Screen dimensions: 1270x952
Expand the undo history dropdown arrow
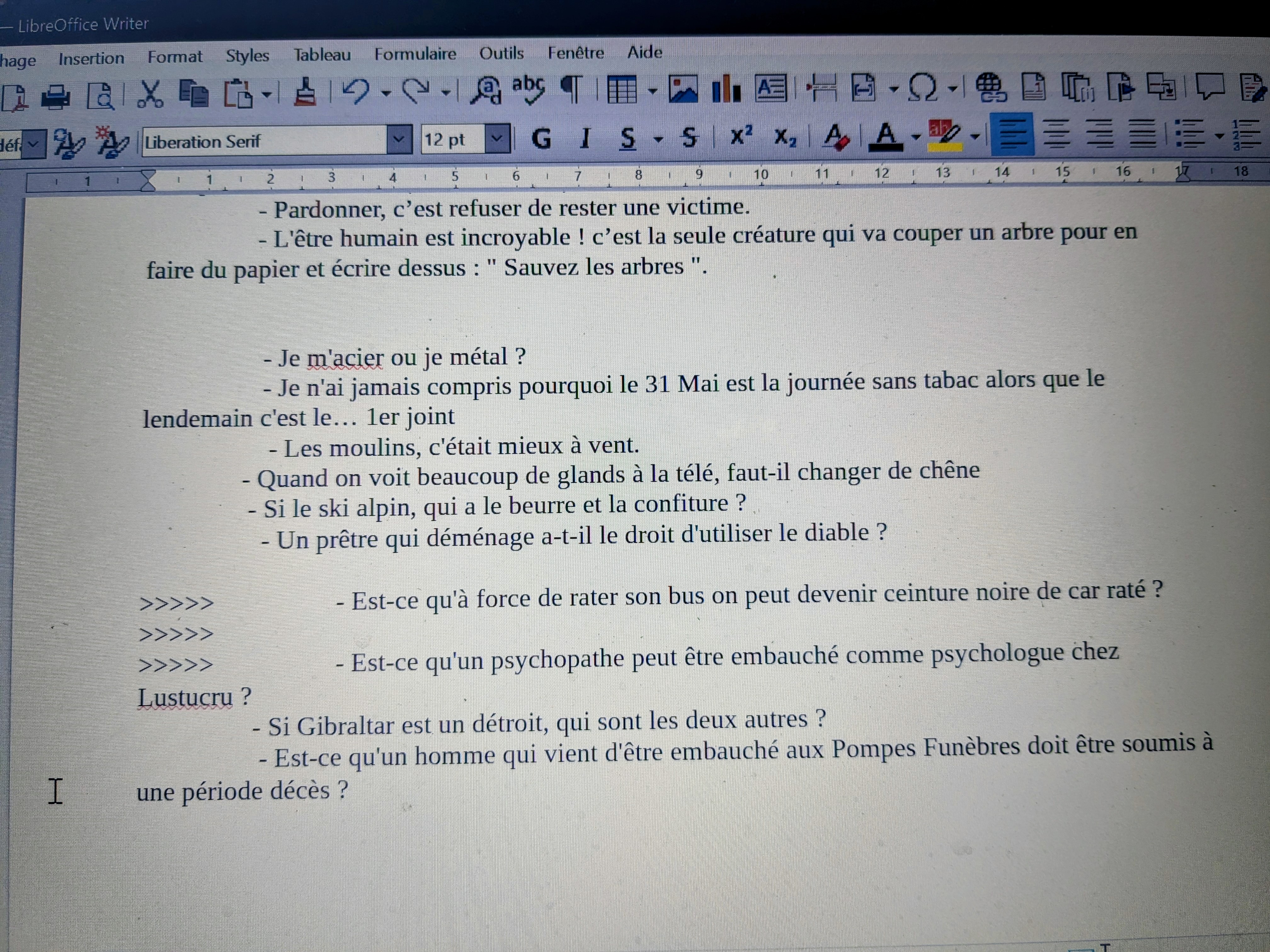coord(386,93)
